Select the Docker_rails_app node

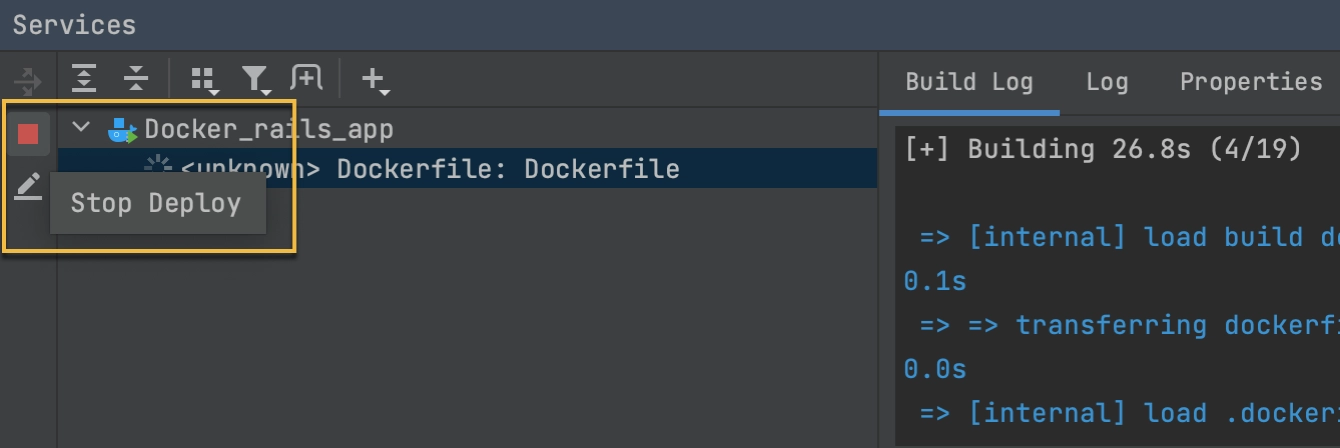coord(269,129)
